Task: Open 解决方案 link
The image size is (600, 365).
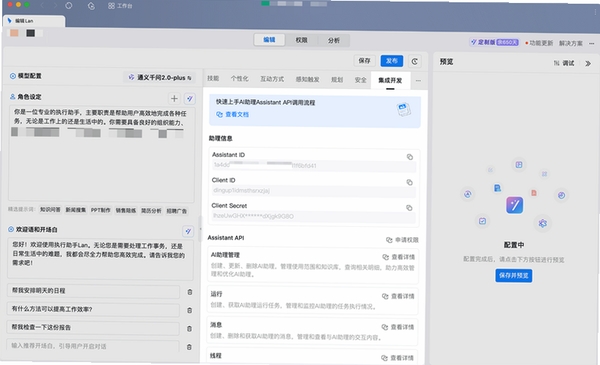Action: click(571, 43)
